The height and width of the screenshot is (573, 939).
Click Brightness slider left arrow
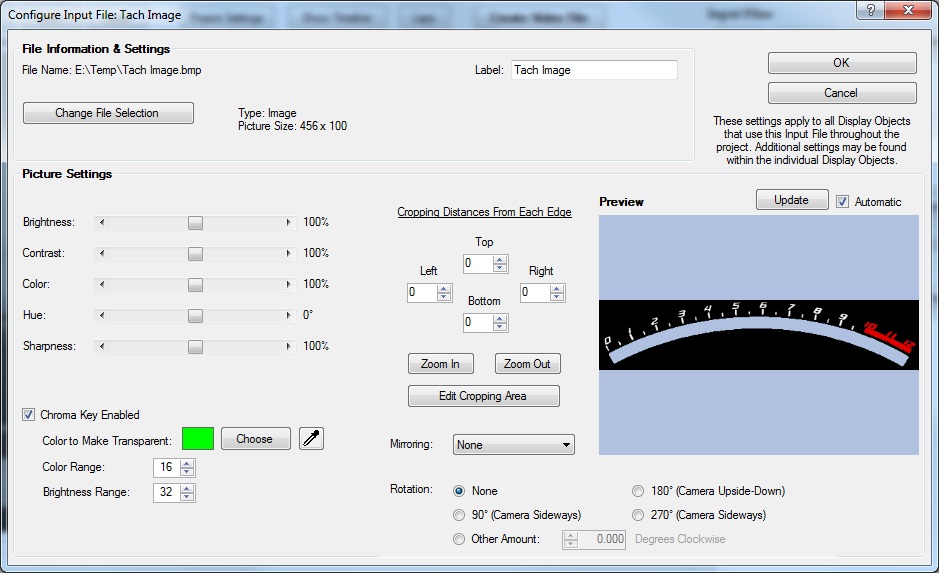[102, 222]
